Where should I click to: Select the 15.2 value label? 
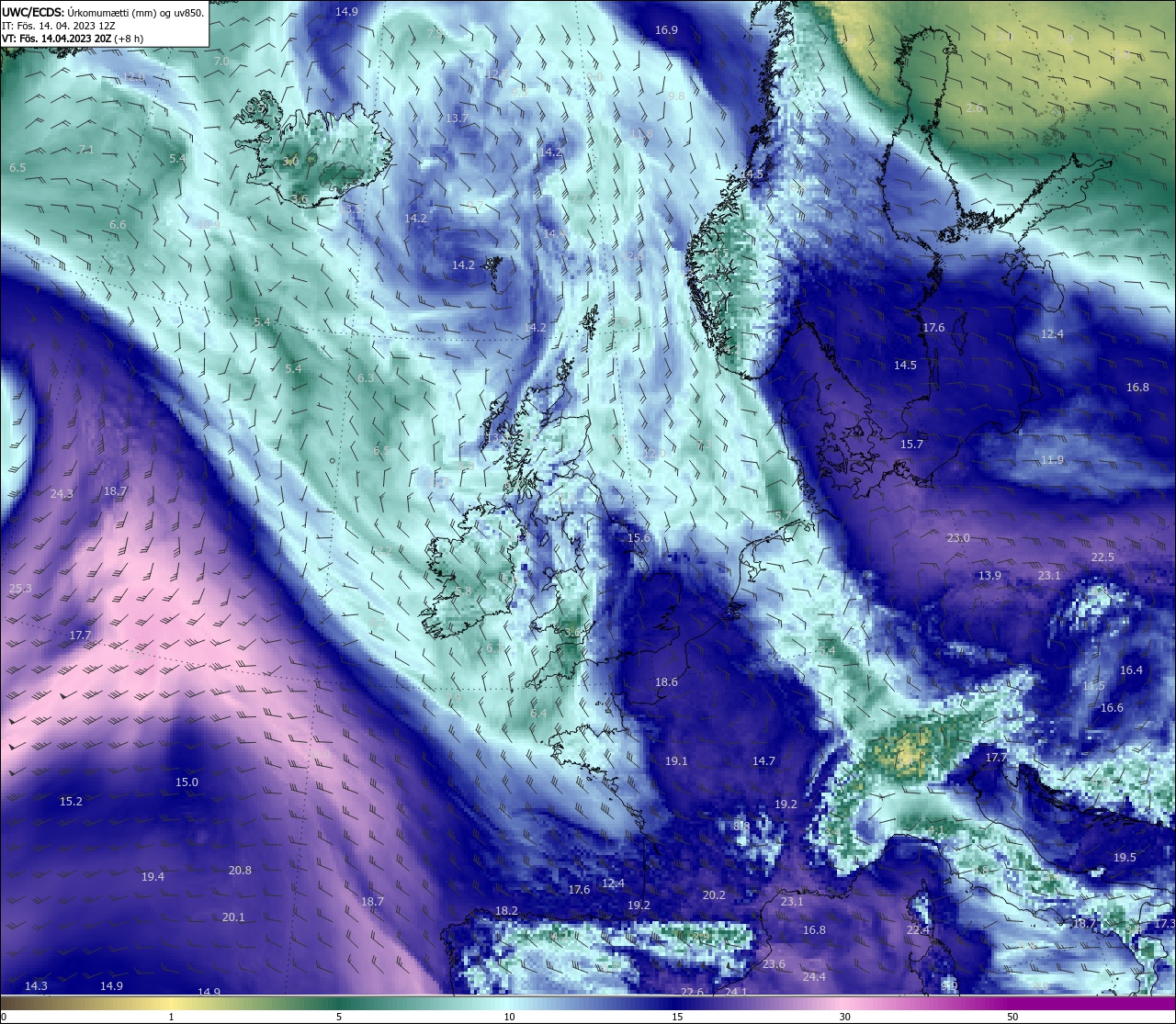pos(71,802)
